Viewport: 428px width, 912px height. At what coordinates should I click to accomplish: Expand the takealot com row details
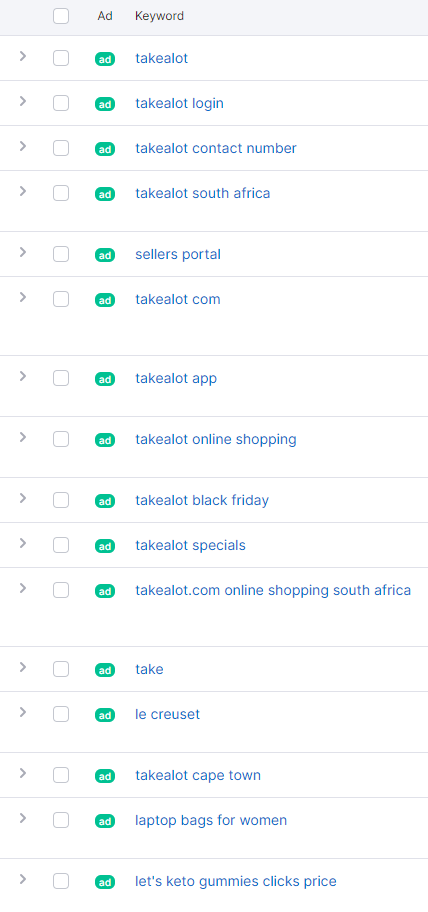click(23, 297)
